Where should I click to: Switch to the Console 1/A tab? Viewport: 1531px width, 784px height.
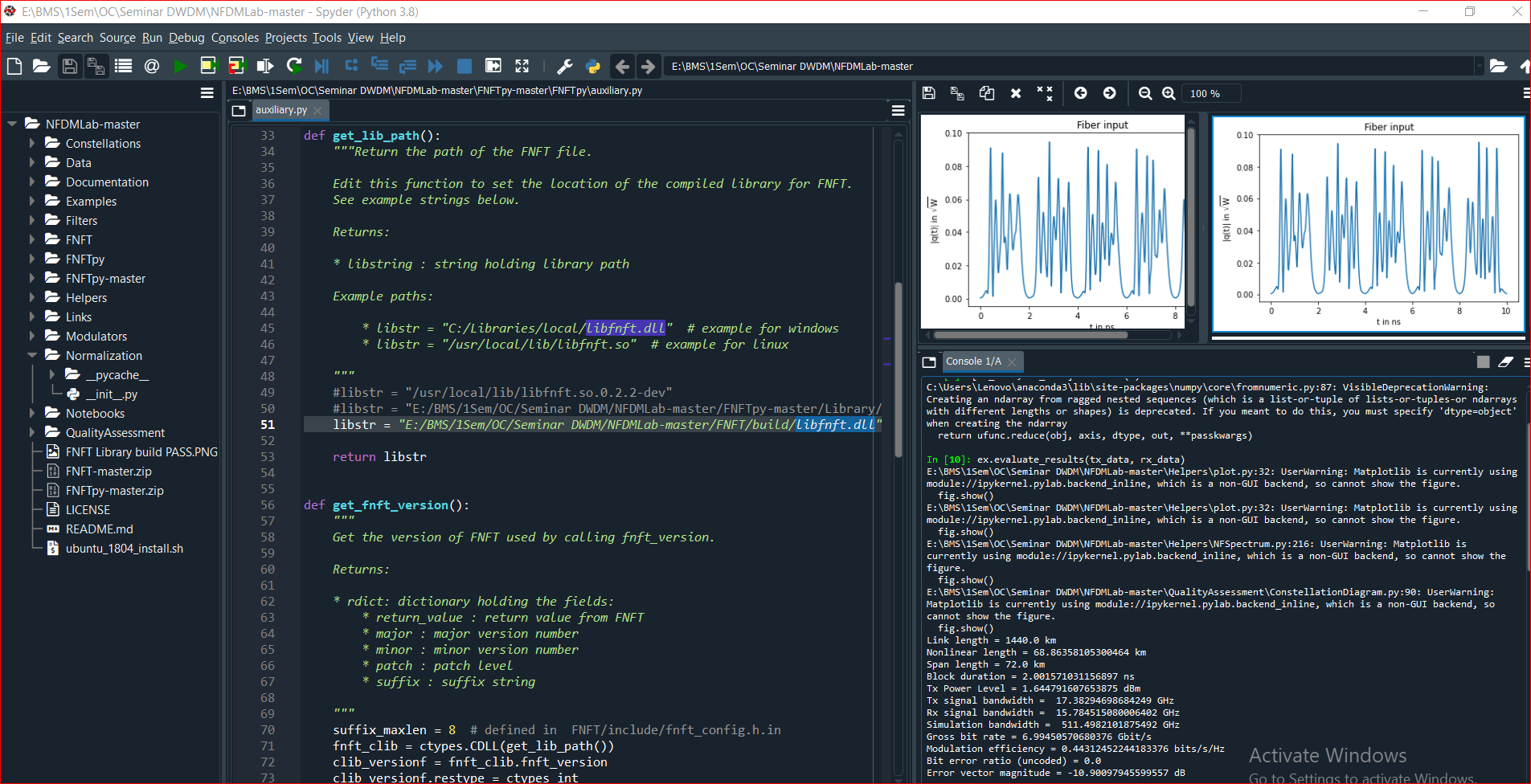[974, 361]
